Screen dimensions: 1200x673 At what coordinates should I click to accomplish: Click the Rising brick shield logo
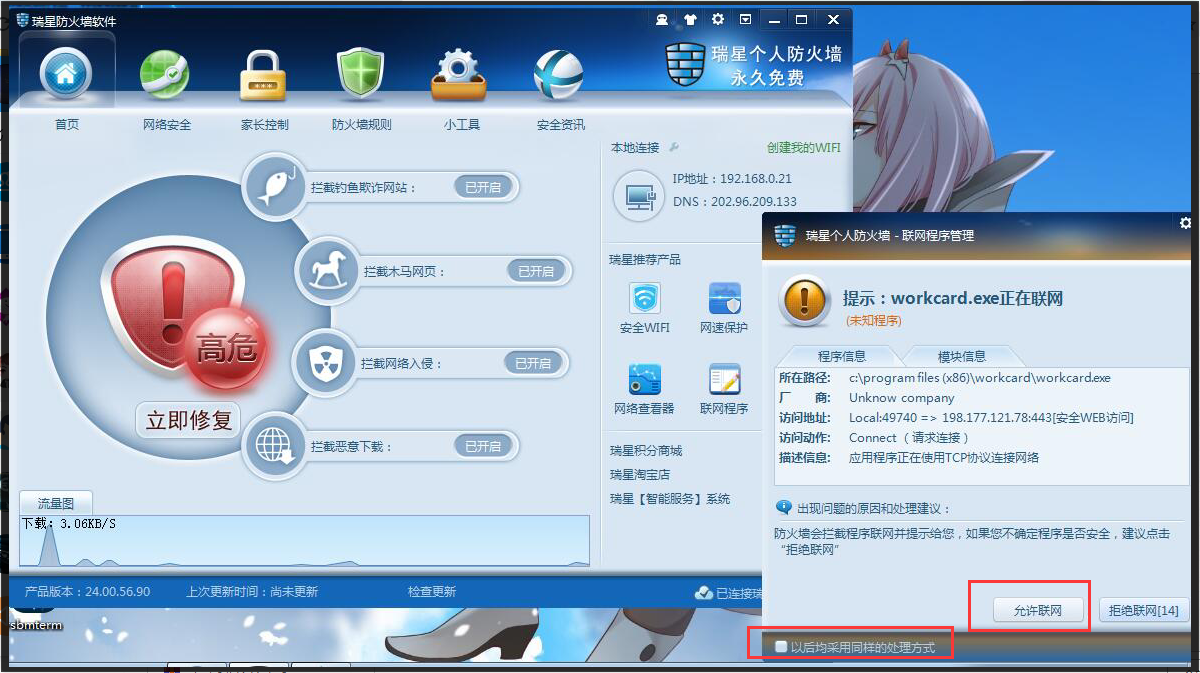(686, 63)
